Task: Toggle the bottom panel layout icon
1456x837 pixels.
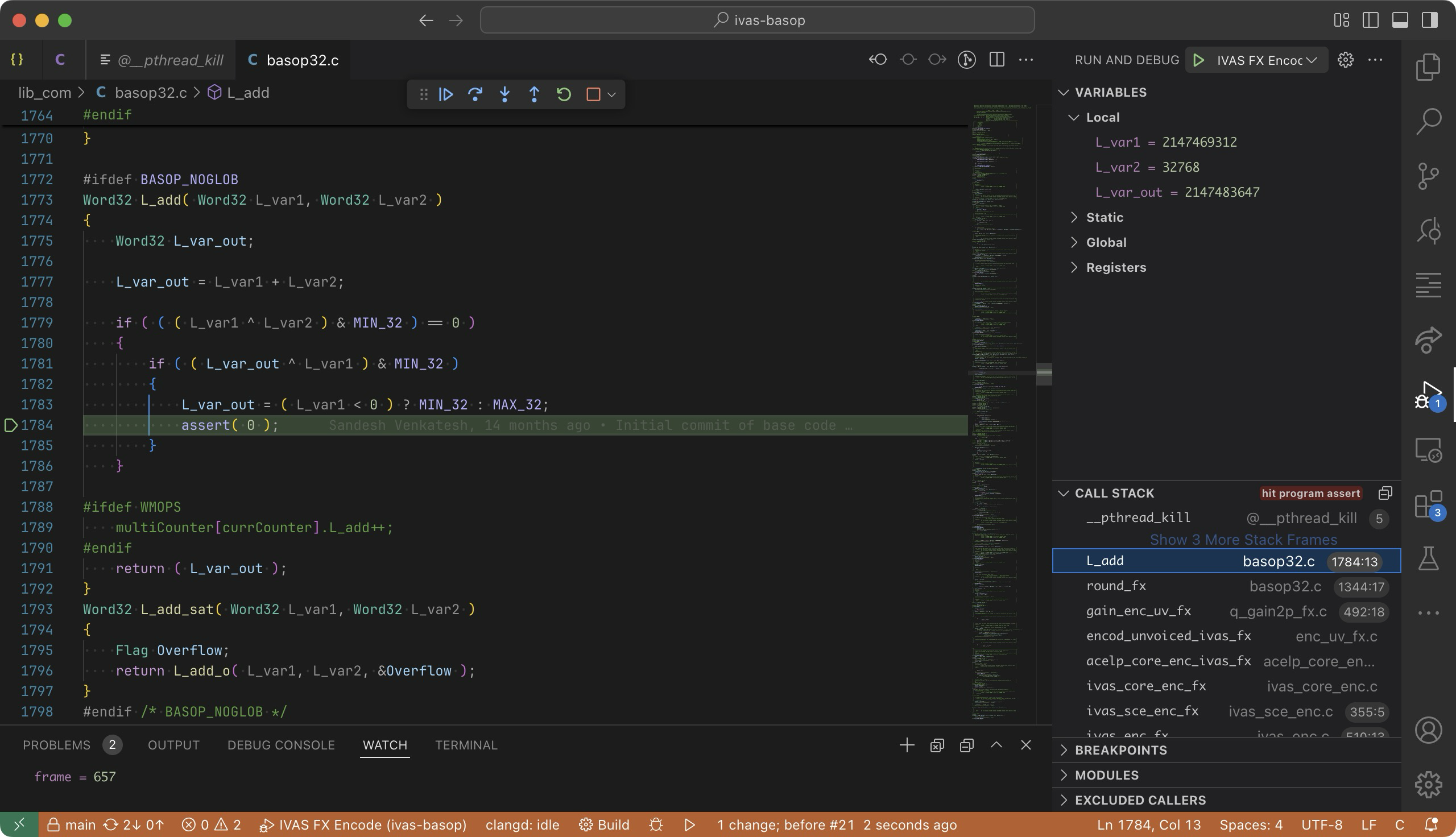Action: (x=1400, y=20)
